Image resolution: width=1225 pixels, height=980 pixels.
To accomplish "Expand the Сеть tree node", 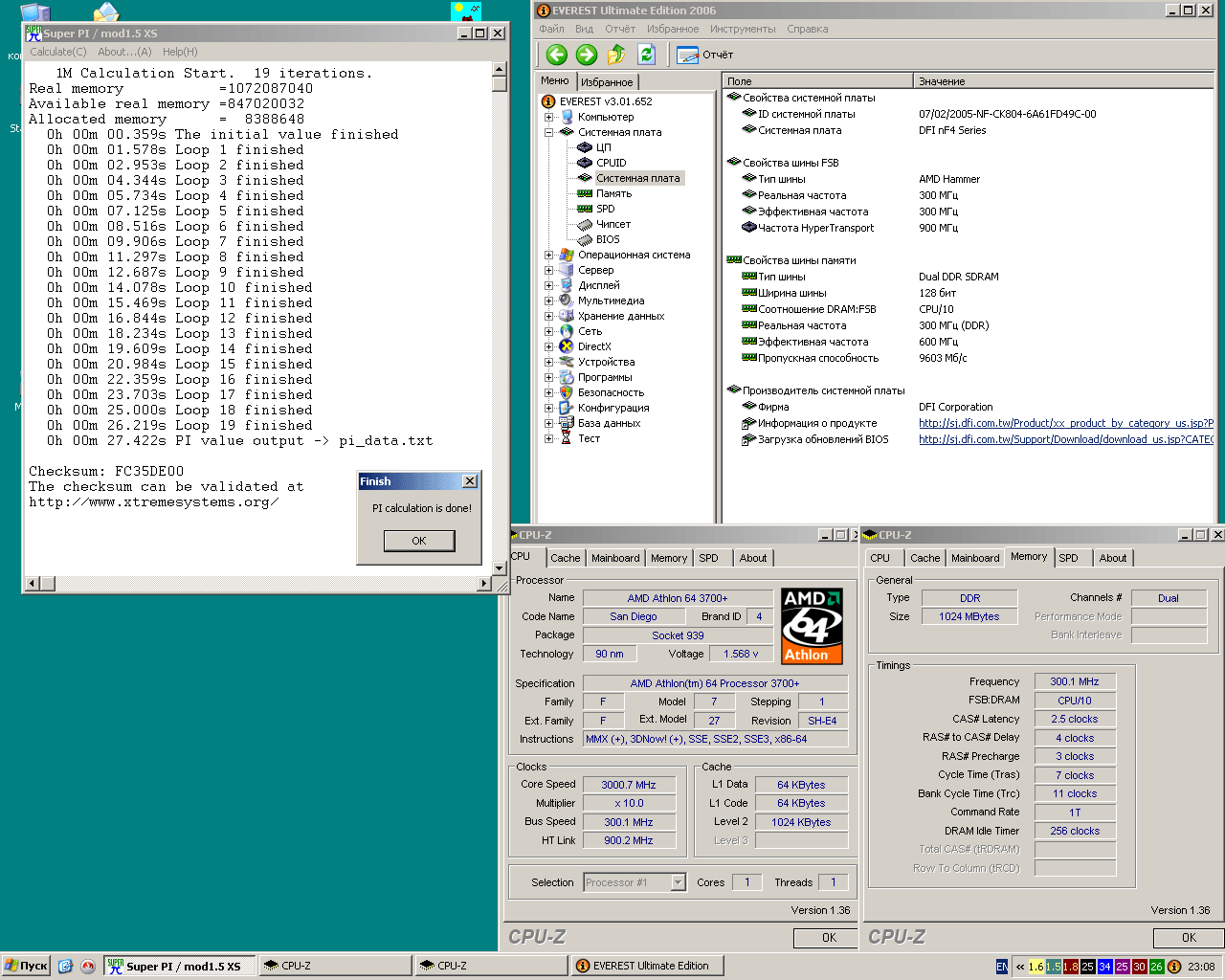I will (549, 331).
